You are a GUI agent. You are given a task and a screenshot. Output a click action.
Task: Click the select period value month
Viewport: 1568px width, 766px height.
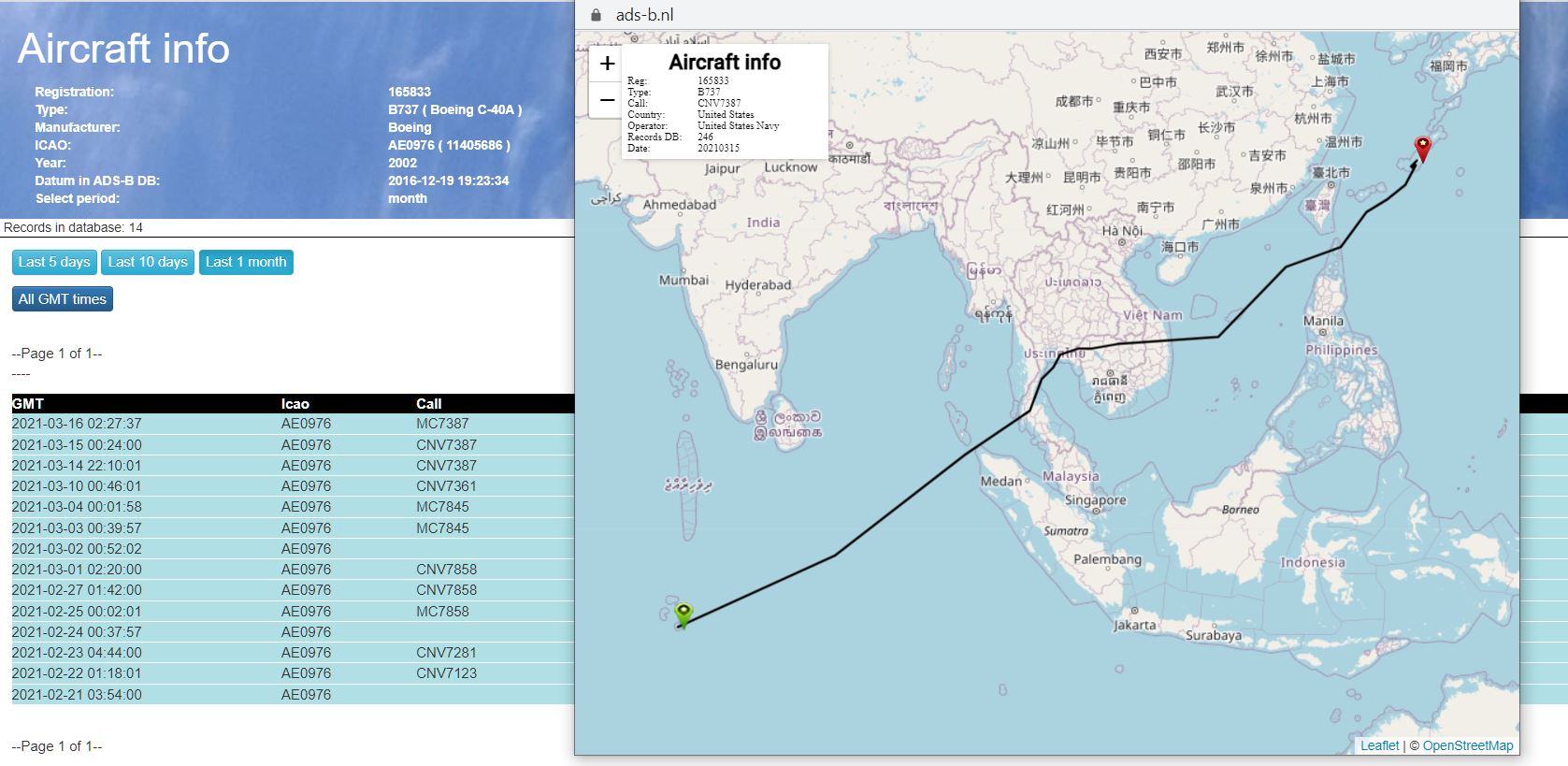pos(408,198)
